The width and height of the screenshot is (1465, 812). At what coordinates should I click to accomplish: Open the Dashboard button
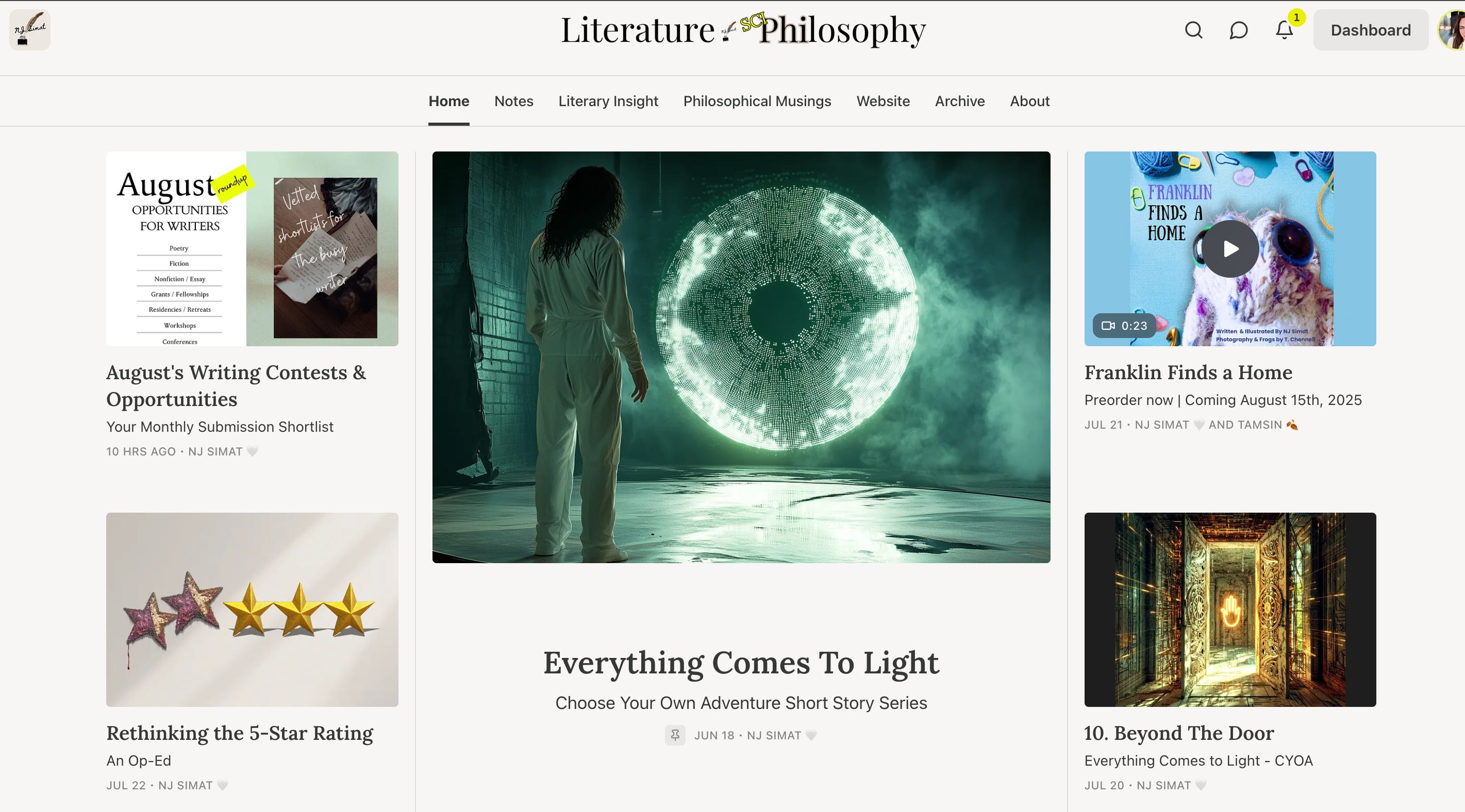(x=1371, y=30)
